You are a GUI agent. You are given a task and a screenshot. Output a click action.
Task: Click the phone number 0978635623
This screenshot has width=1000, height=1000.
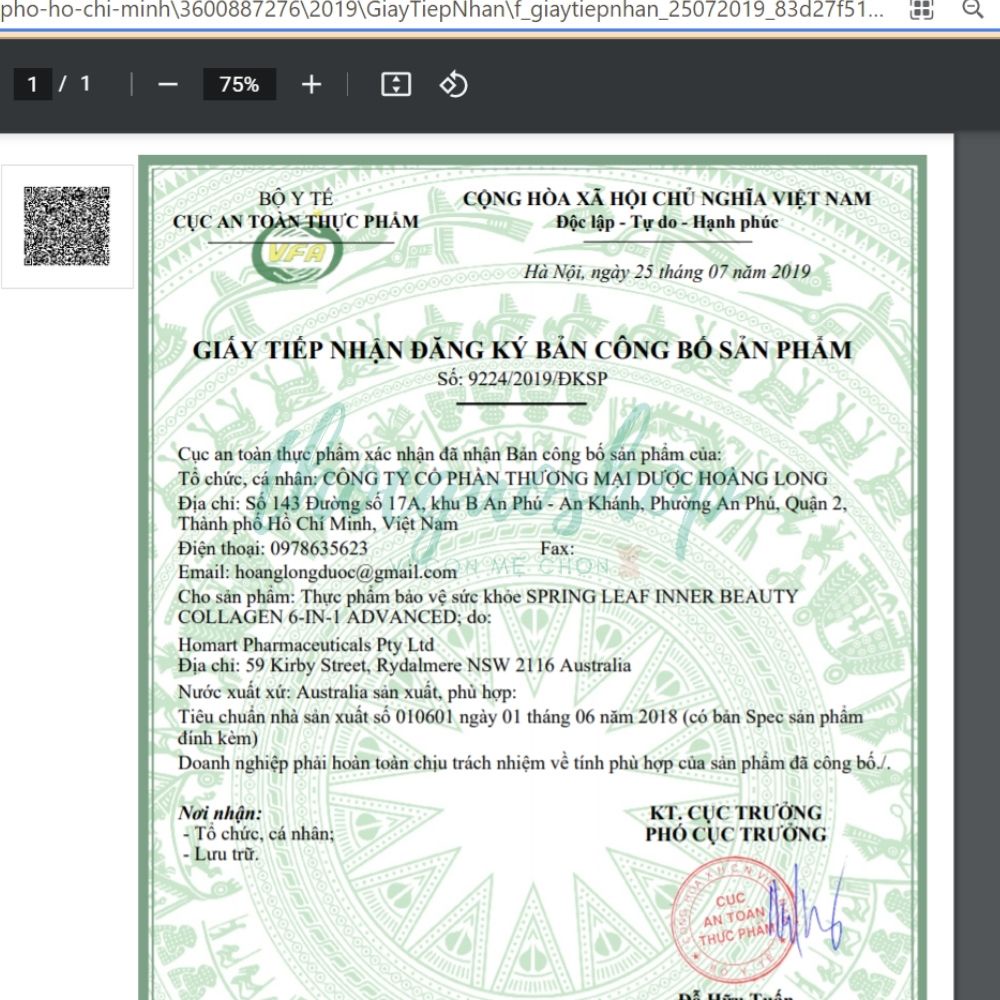pyautogui.click(x=316, y=549)
